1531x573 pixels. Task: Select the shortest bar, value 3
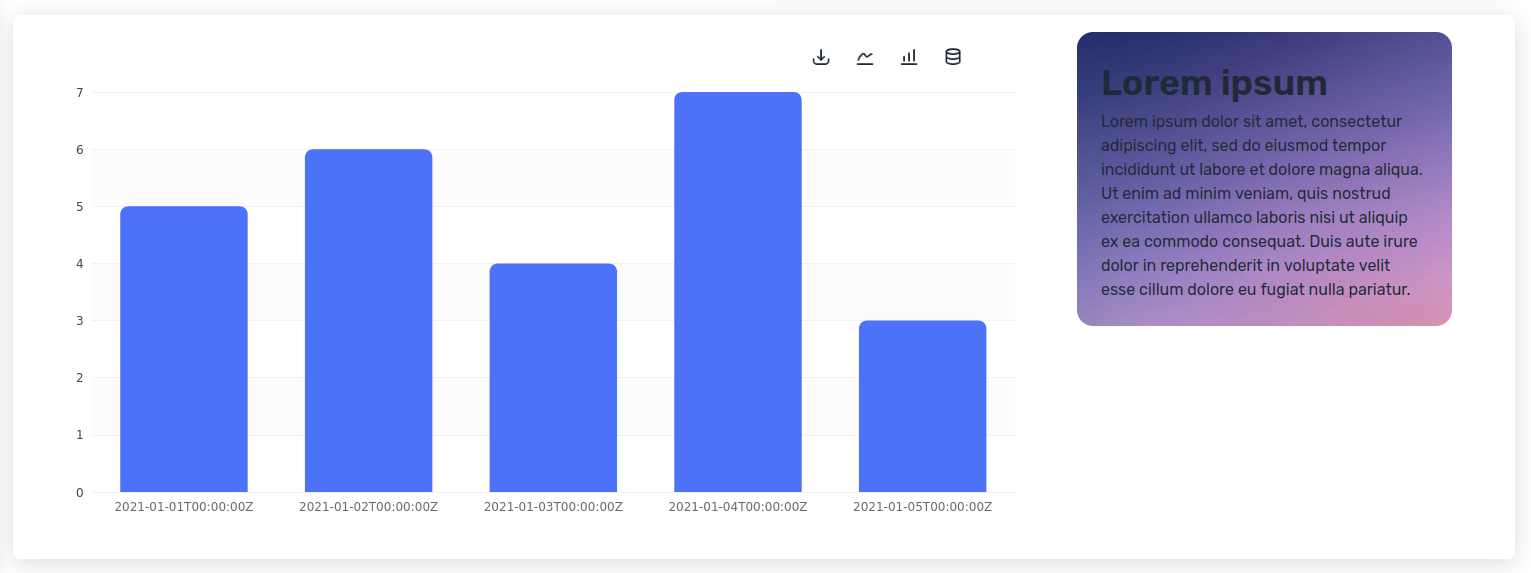922,406
